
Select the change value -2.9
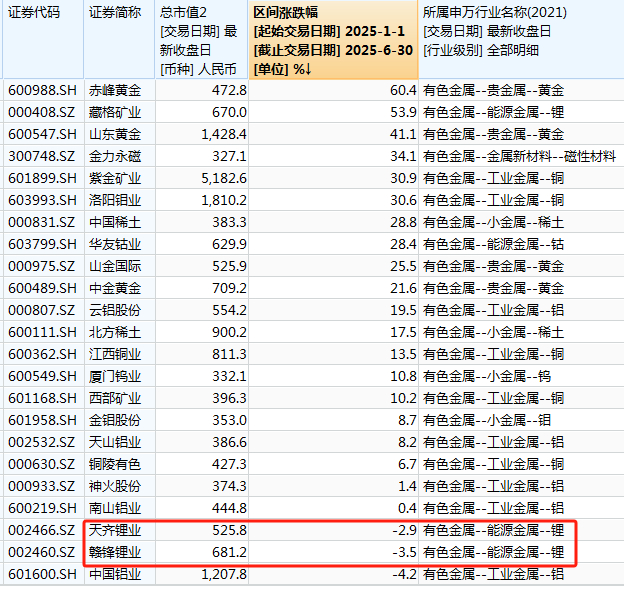click(404, 530)
